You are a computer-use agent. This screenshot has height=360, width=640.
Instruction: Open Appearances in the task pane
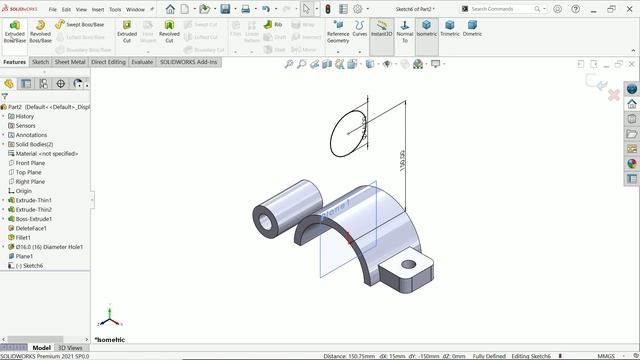[632, 164]
